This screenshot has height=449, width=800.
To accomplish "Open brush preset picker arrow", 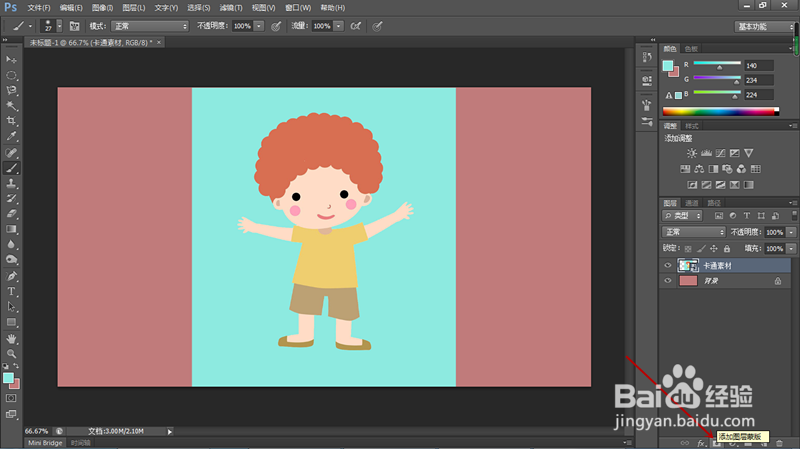I will coord(59,26).
